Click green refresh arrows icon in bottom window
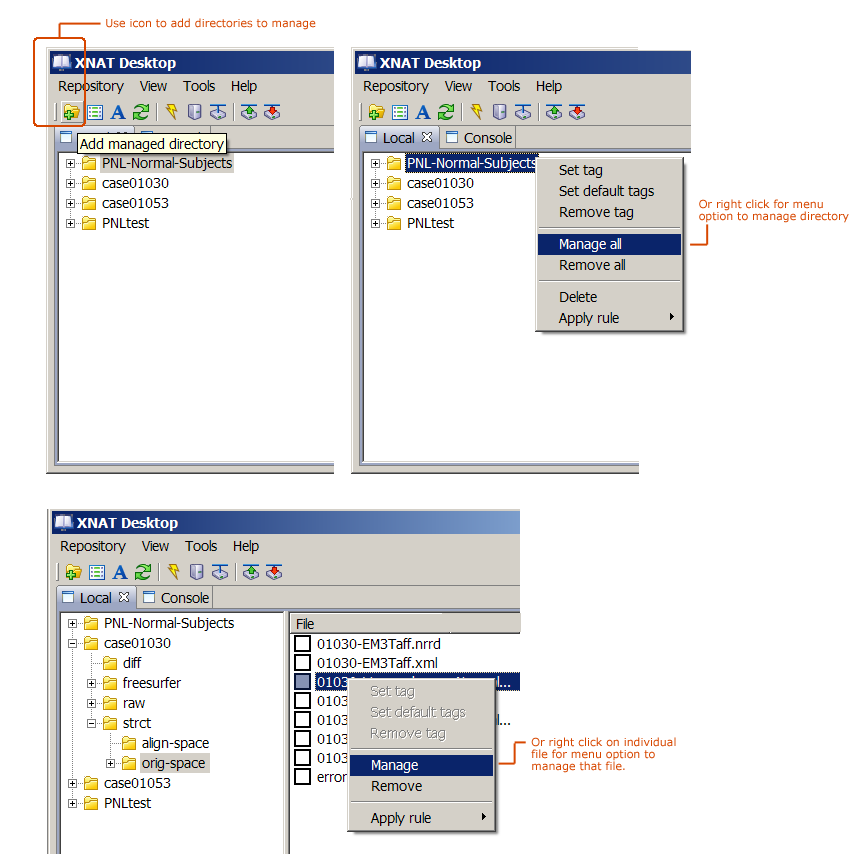 pos(143,572)
